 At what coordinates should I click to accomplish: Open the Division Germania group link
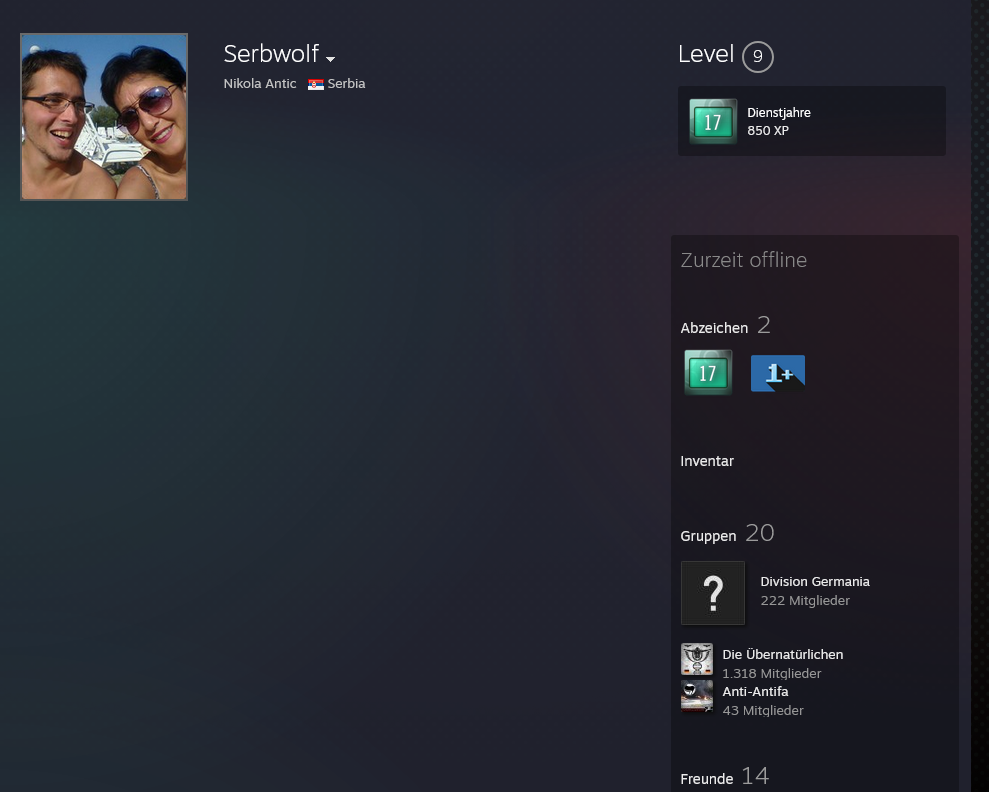815,582
